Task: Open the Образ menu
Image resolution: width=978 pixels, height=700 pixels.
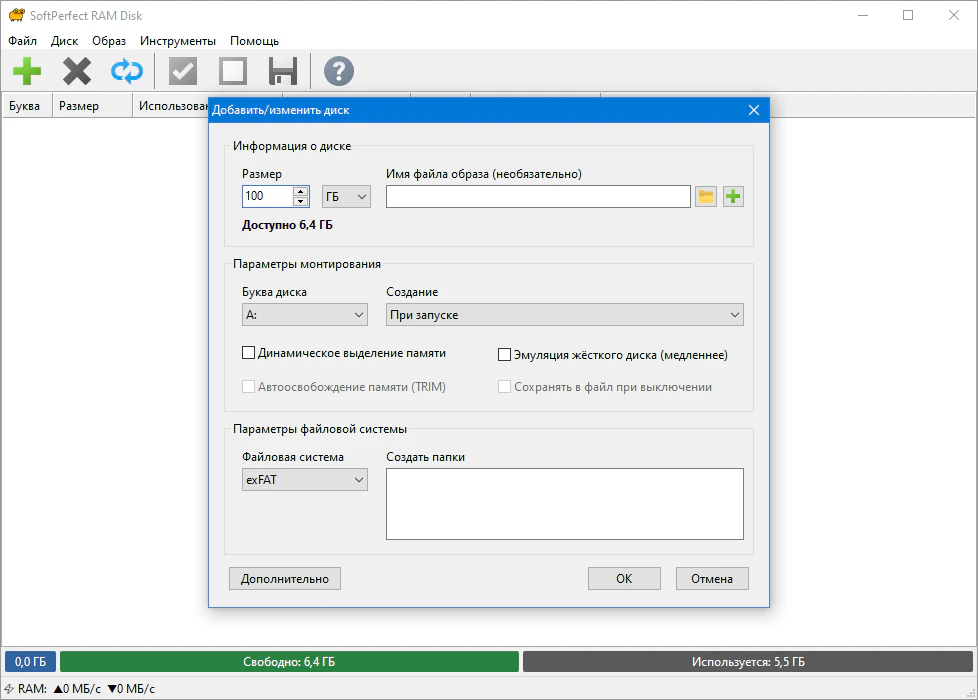Action: pos(109,41)
